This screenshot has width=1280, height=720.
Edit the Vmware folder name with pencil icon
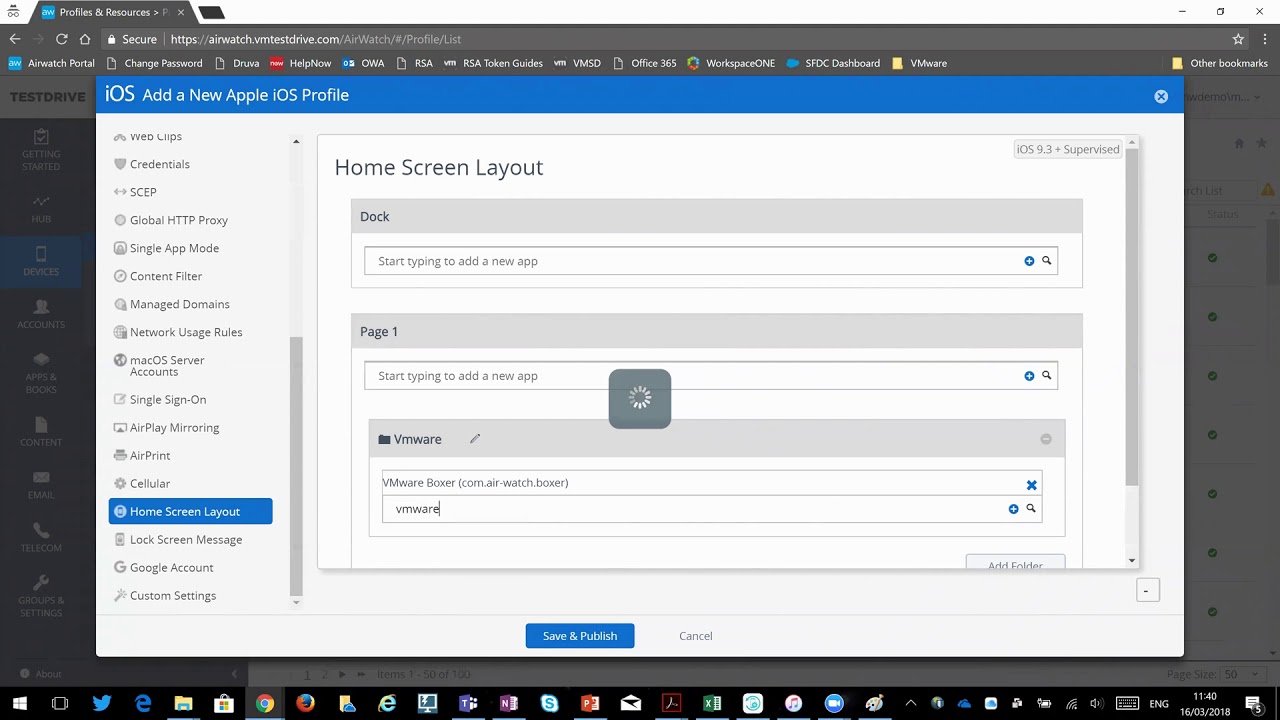click(475, 439)
